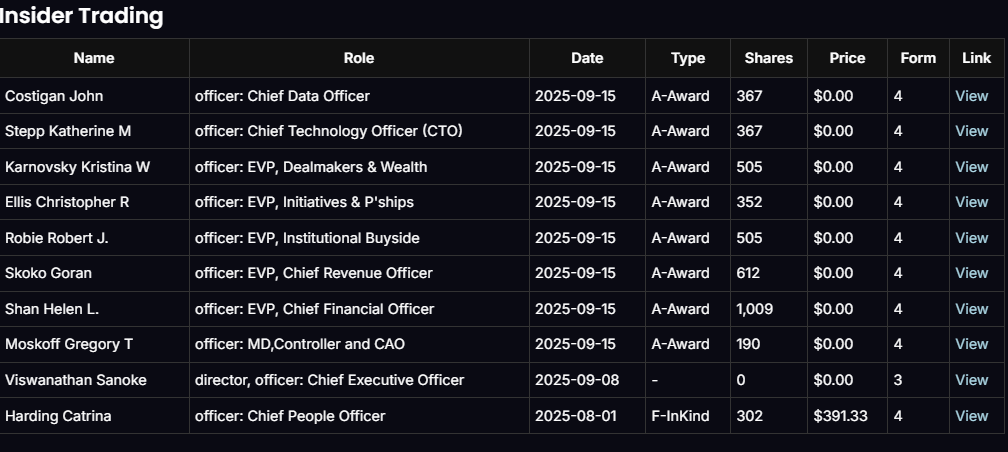Viewport: 1008px width, 452px height.
Task: Click the Role column header
Action: [358, 58]
